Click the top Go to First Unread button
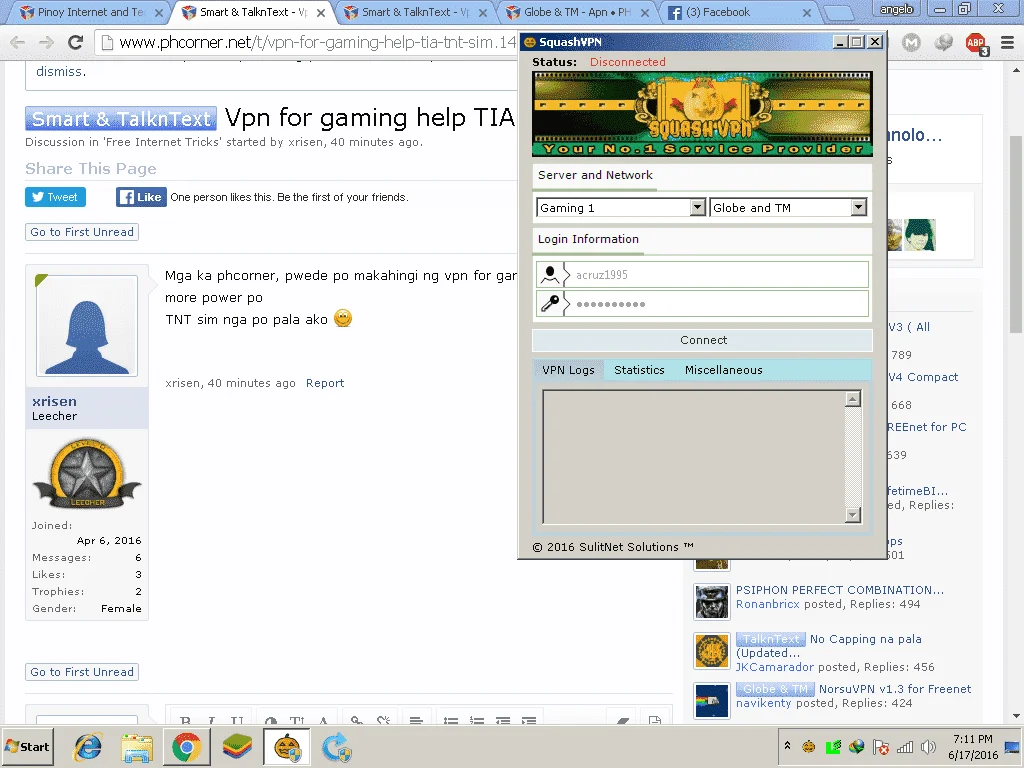The image size is (1024, 768). (82, 232)
